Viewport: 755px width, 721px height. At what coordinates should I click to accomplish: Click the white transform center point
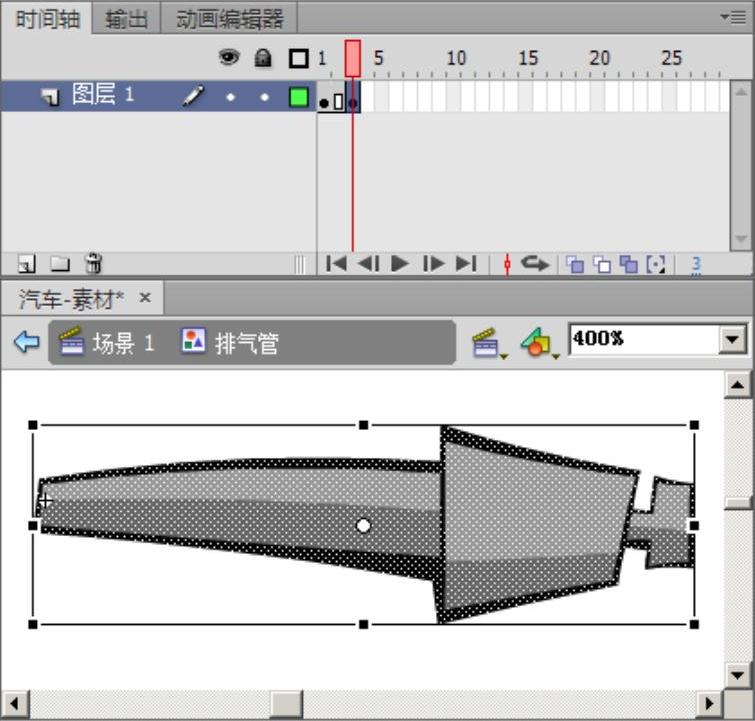pyautogui.click(x=363, y=525)
